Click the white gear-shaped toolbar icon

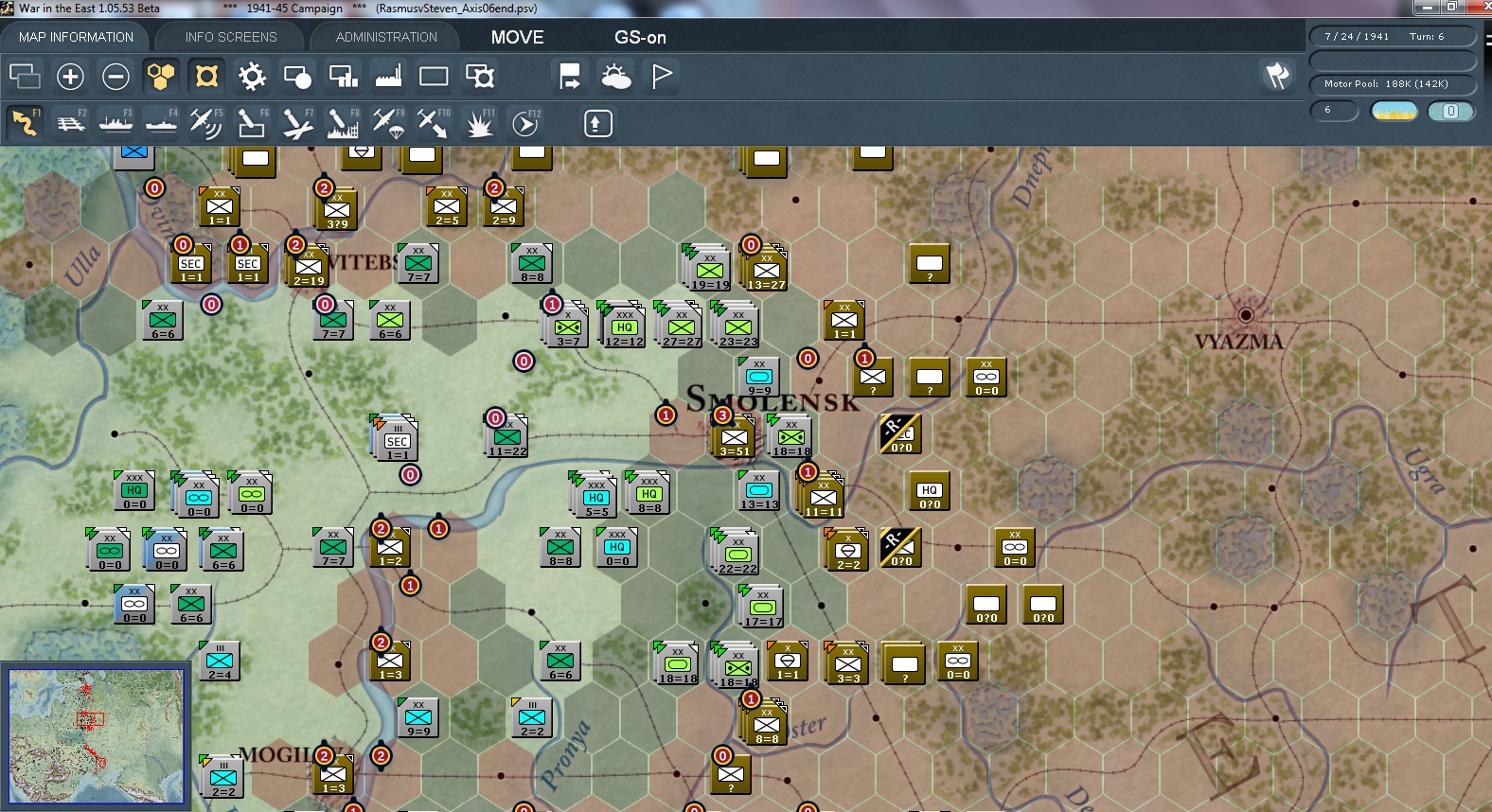[x=252, y=76]
